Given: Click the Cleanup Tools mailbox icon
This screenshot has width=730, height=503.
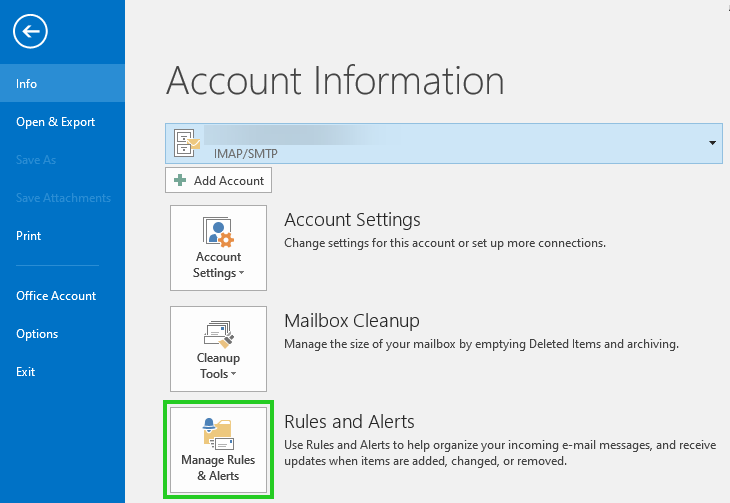Looking at the screenshot, I should 218,332.
